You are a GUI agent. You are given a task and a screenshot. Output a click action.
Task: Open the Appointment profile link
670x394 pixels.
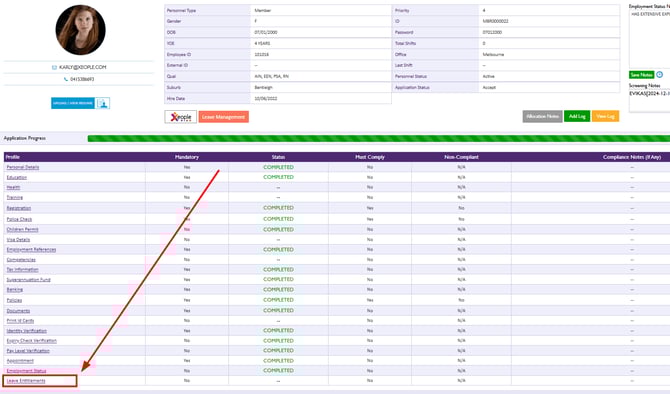20,361
